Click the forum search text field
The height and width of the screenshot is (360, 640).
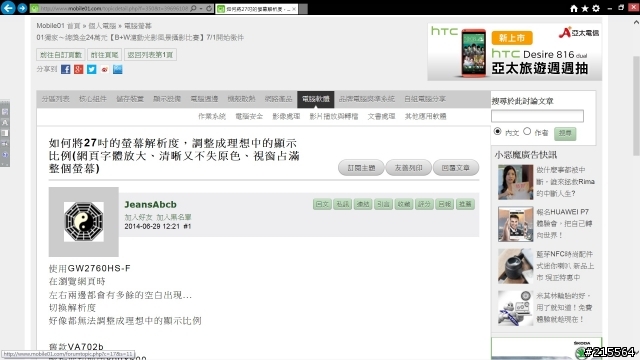click(x=537, y=116)
